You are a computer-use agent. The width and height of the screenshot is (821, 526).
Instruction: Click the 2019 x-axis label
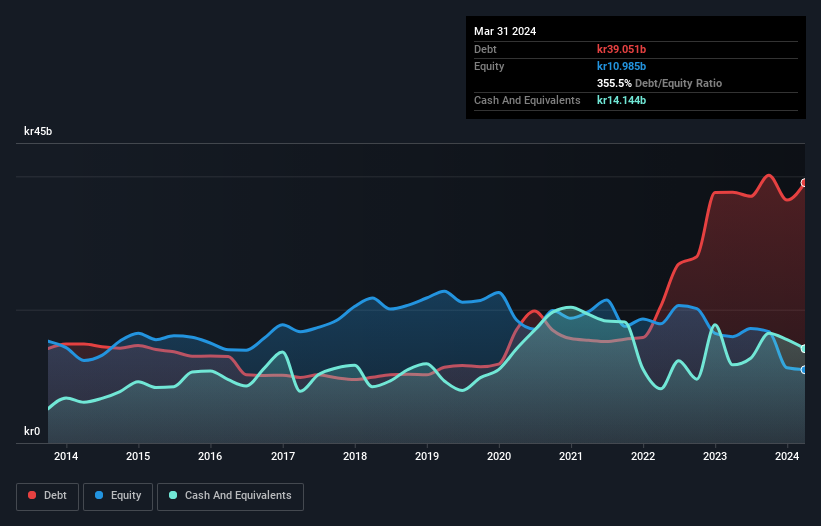tap(427, 456)
